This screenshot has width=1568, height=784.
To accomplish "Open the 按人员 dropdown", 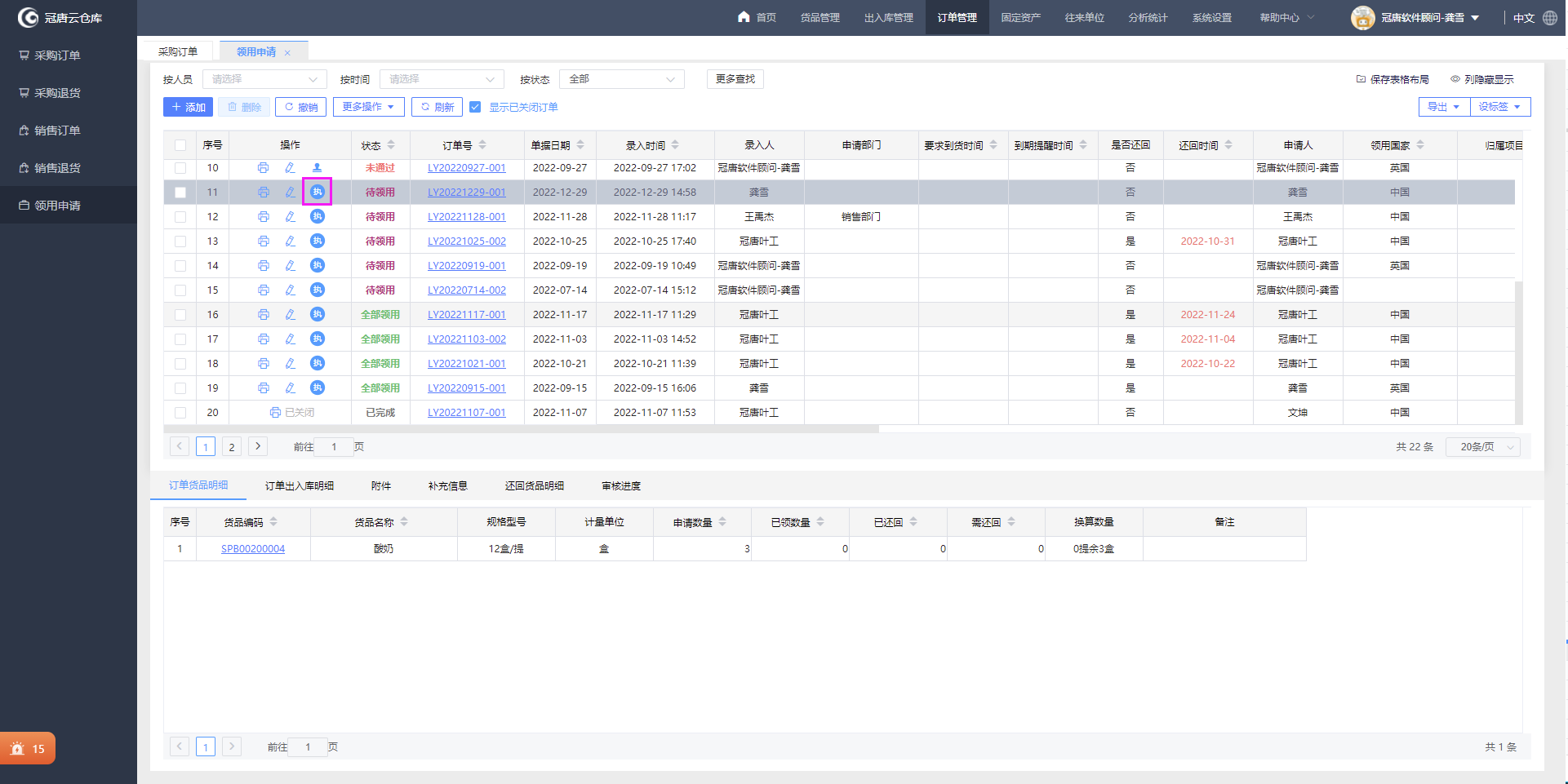I will 264,79.
